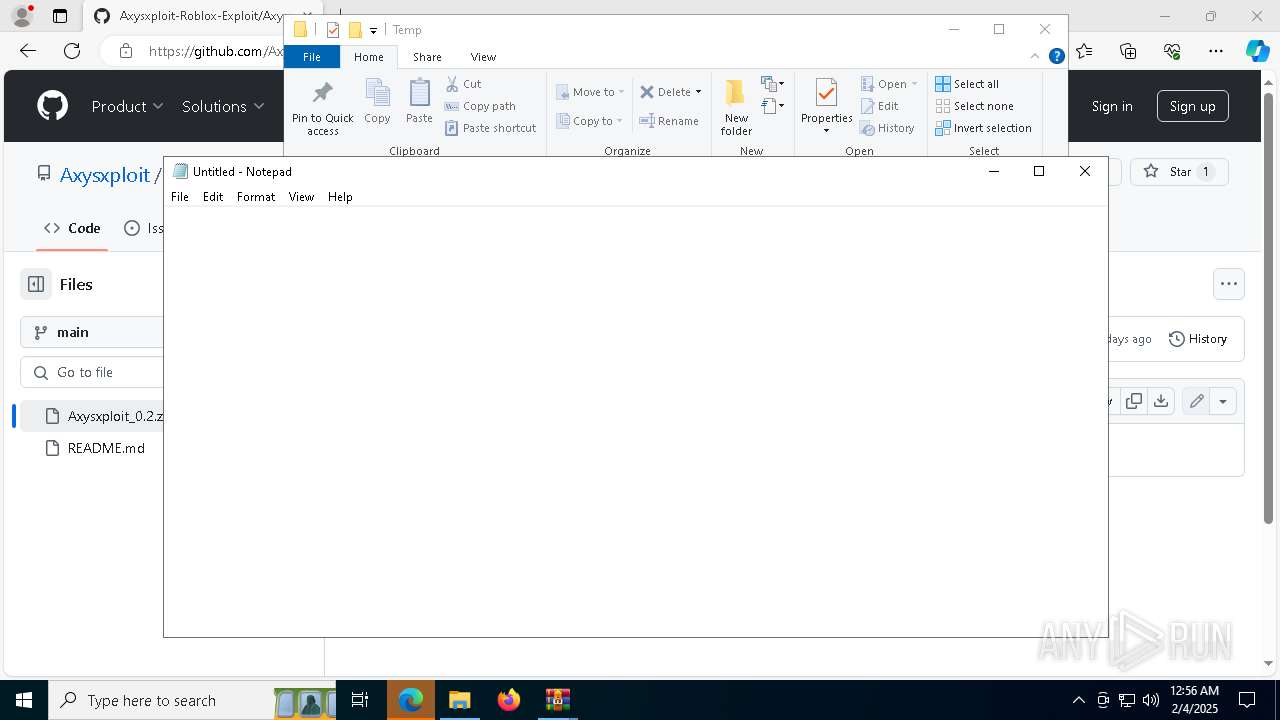Viewport: 1280px width, 720px height.
Task: Click the GitHub copy raw file icon
Action: pos(1134,401)
